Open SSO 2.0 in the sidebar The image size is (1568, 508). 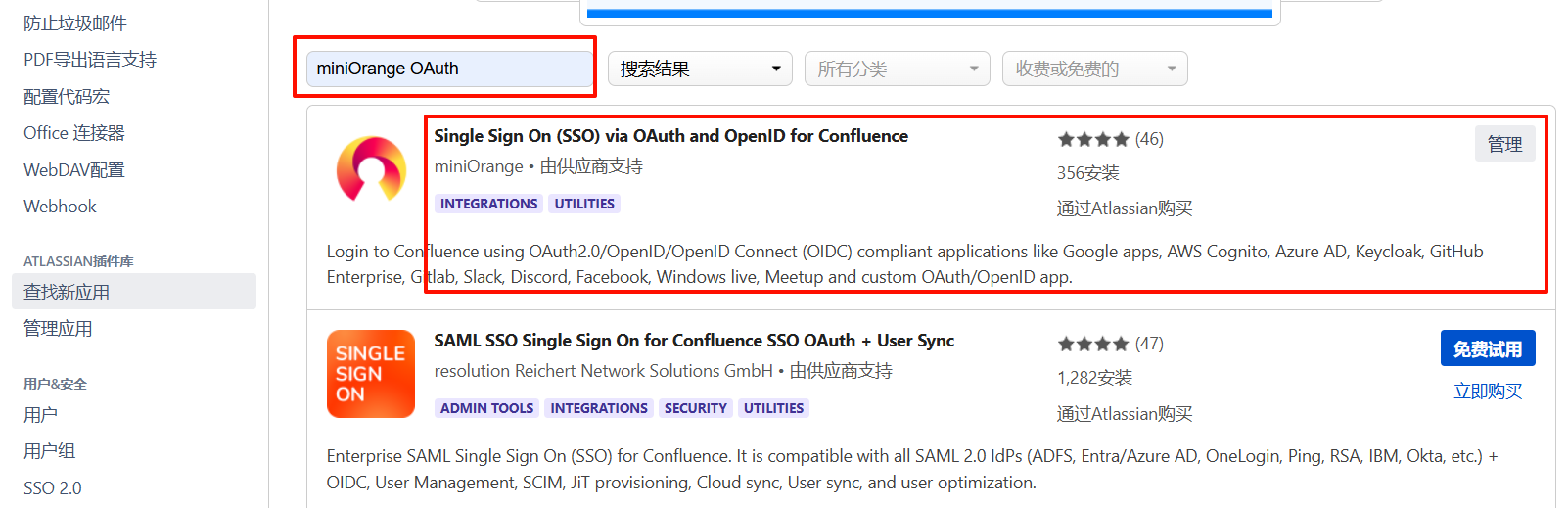pyautogui.click(x=53, y=488)
